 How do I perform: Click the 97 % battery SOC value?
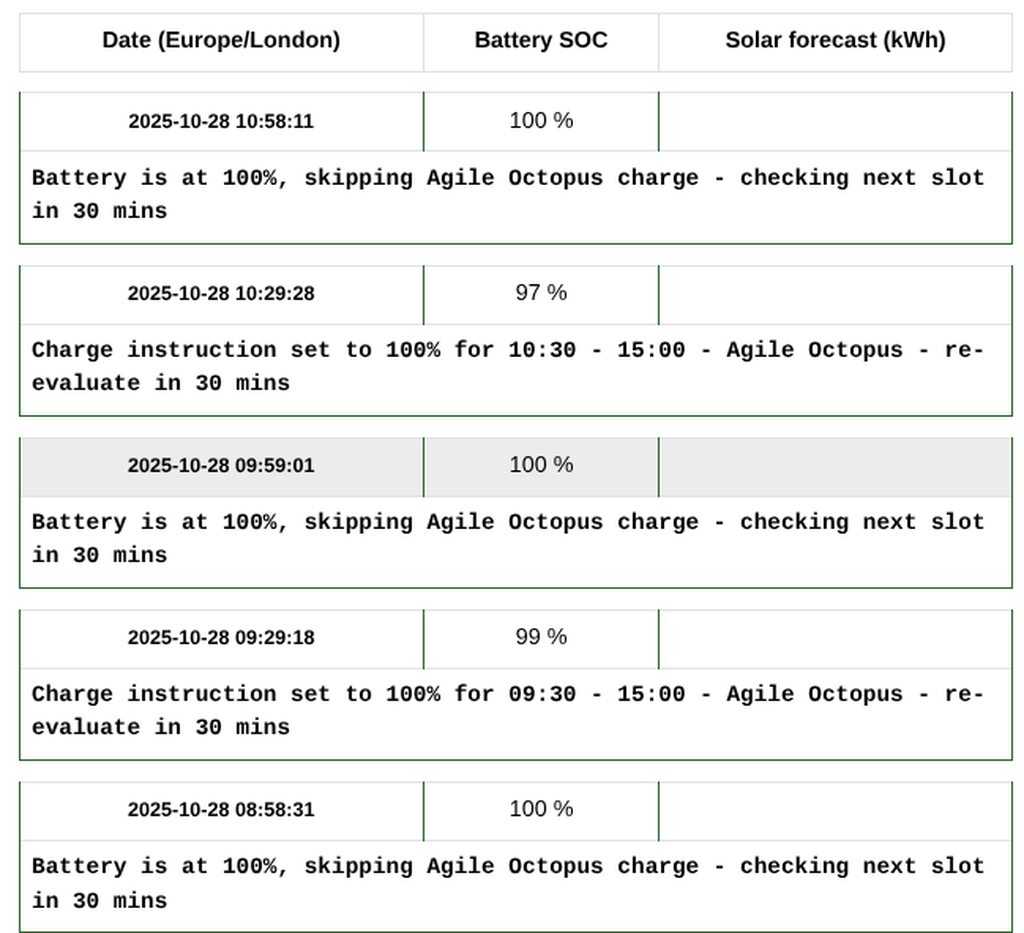(541, 293)
